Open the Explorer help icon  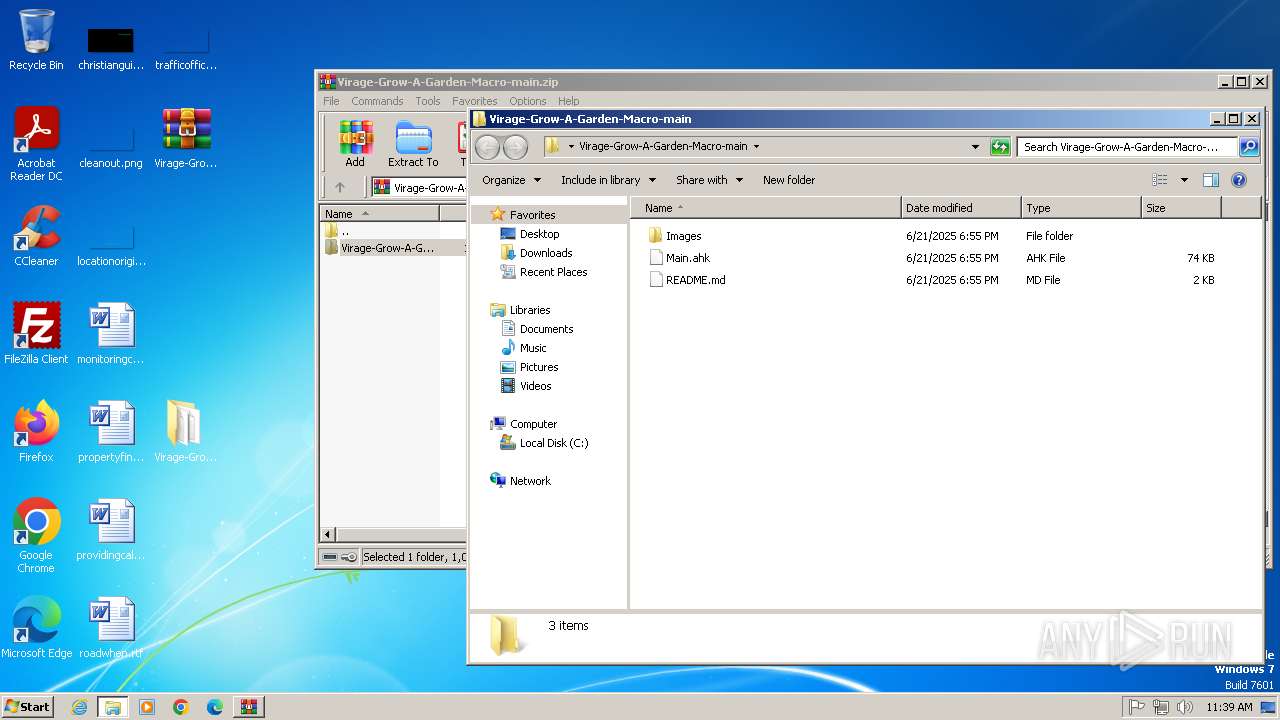tap(1239, 180)
